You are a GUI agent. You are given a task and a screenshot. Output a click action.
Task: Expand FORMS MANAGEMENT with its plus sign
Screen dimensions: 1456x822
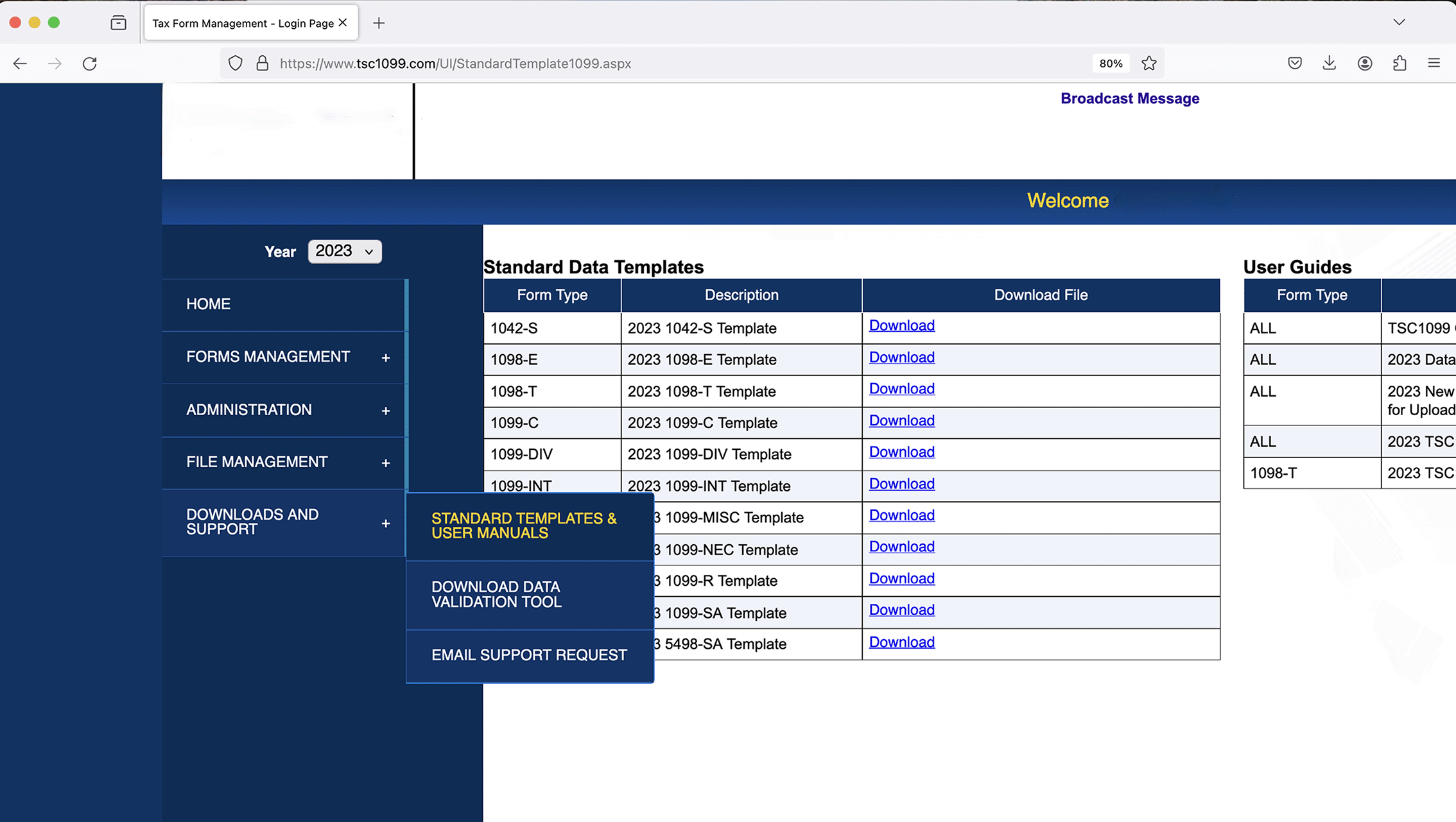click(x=386, y=357)
